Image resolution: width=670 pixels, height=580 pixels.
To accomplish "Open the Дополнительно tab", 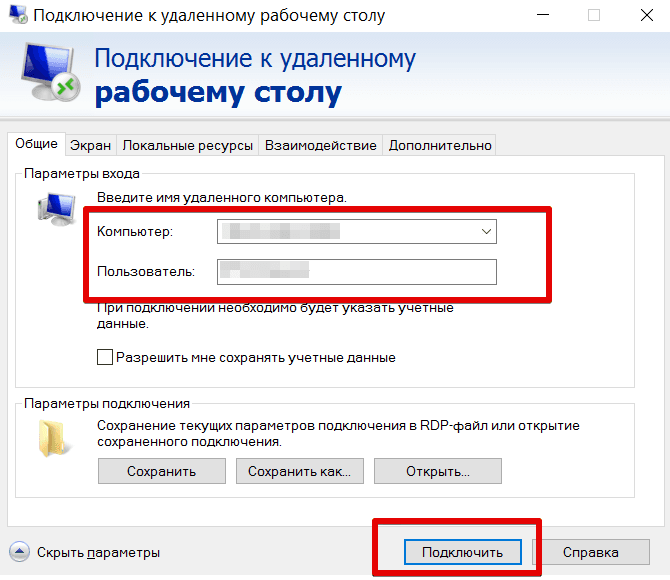I will [440, 145].
